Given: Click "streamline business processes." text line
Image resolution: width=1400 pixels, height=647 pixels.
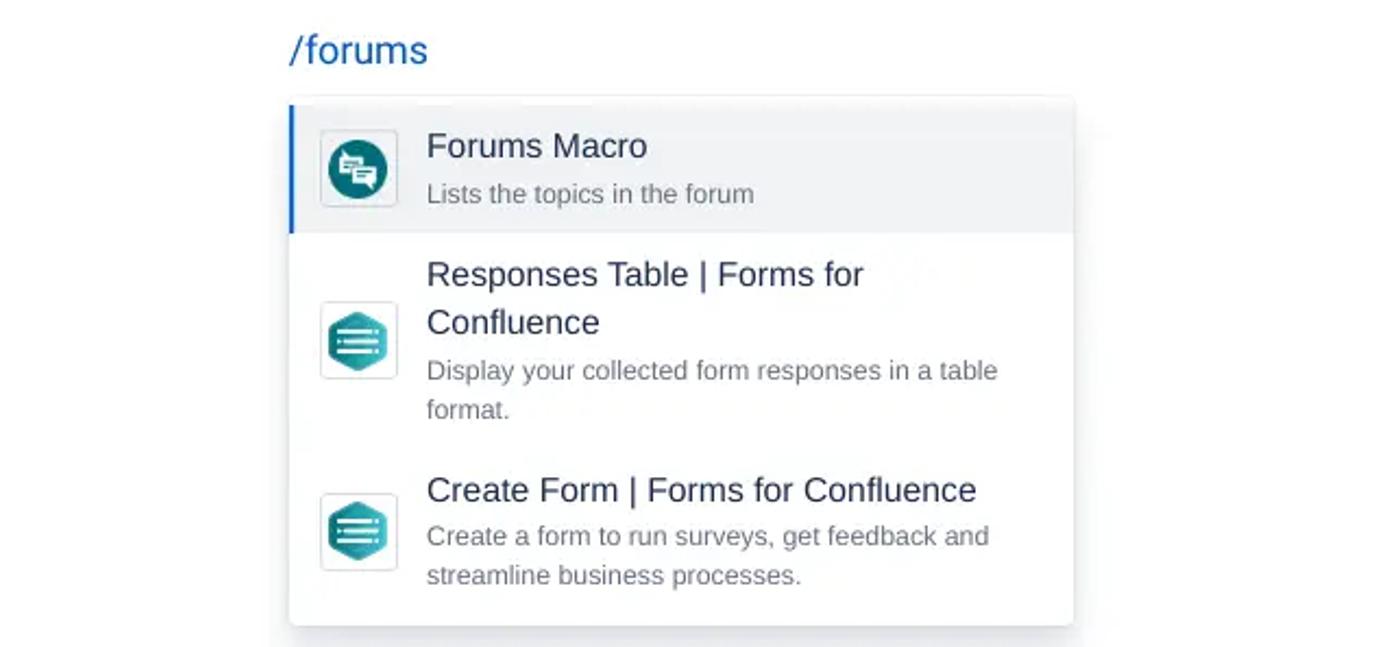Looking at the screenshot, I should (x=613, y=576).
